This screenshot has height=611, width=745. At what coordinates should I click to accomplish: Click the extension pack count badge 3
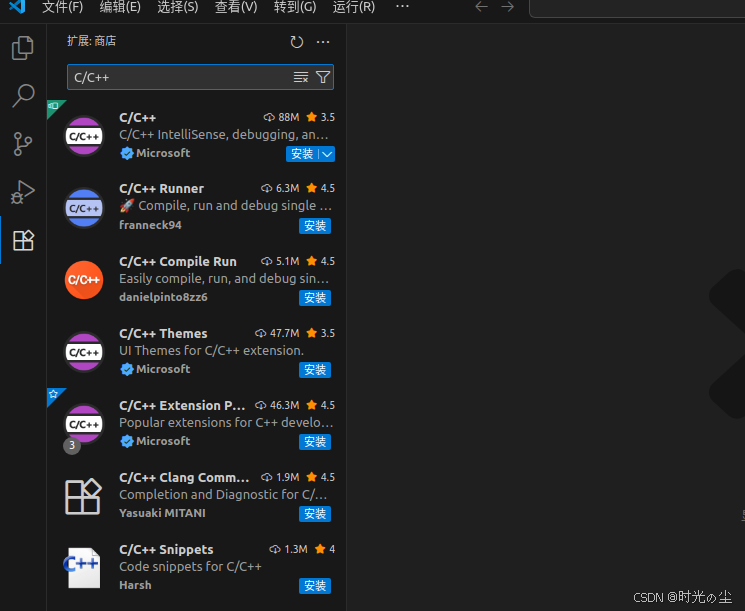click(x=72, y=445)
